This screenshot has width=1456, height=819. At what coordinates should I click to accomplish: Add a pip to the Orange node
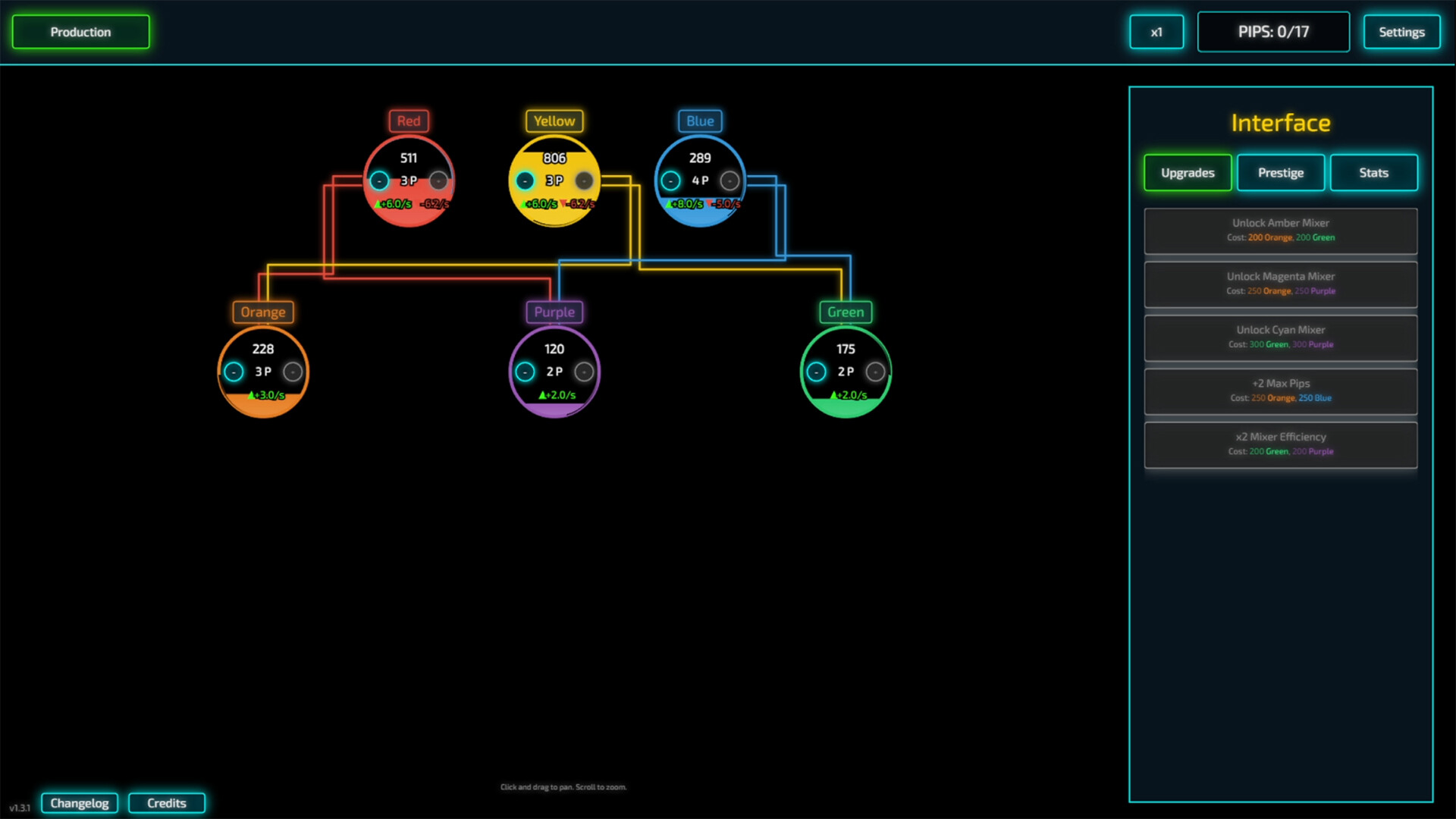coord(294,372)
